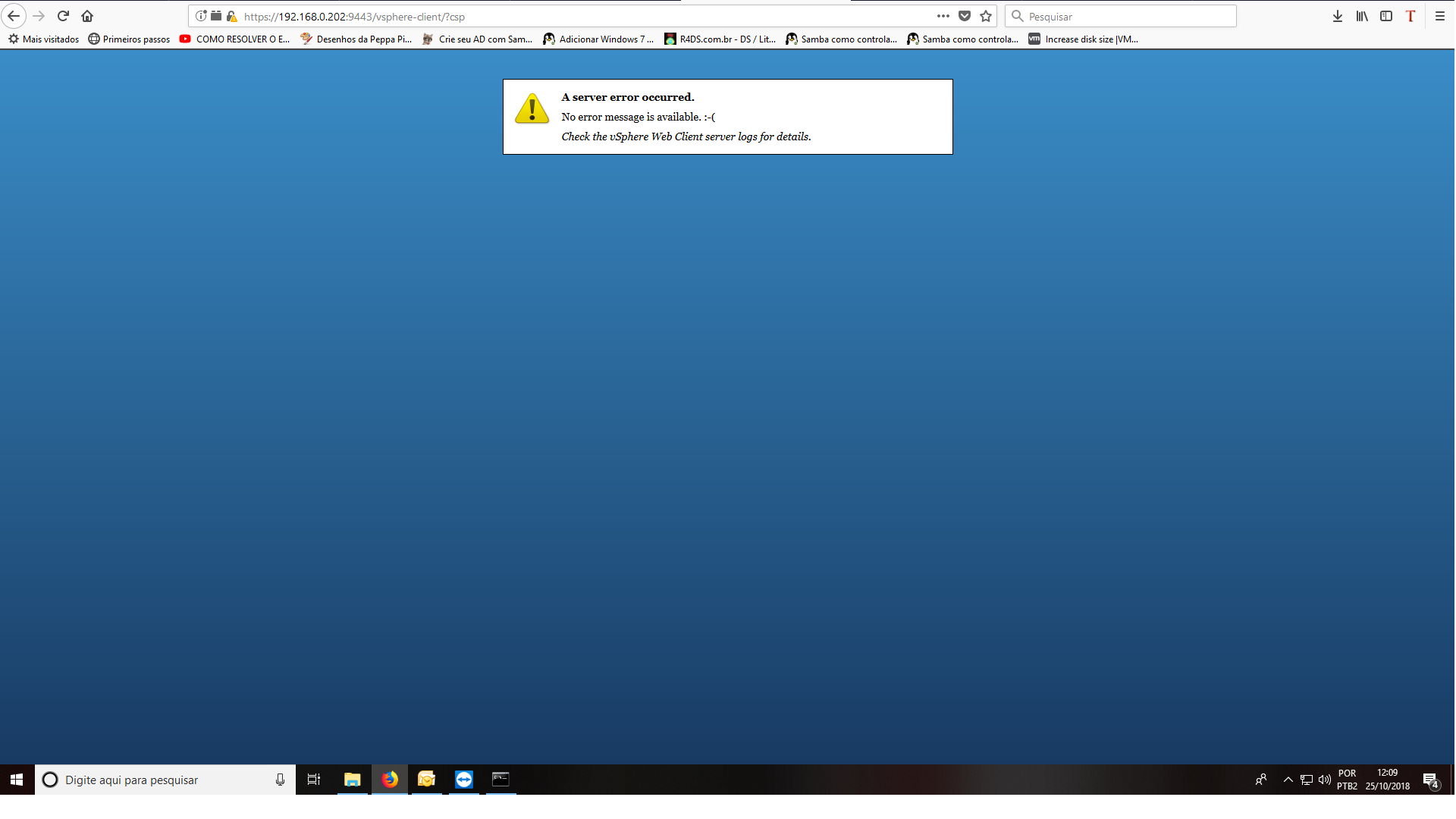Viewport: 1456px width, 819px height.
Task: Open File Explorer from the taskbar
Action: click(352, 780)
